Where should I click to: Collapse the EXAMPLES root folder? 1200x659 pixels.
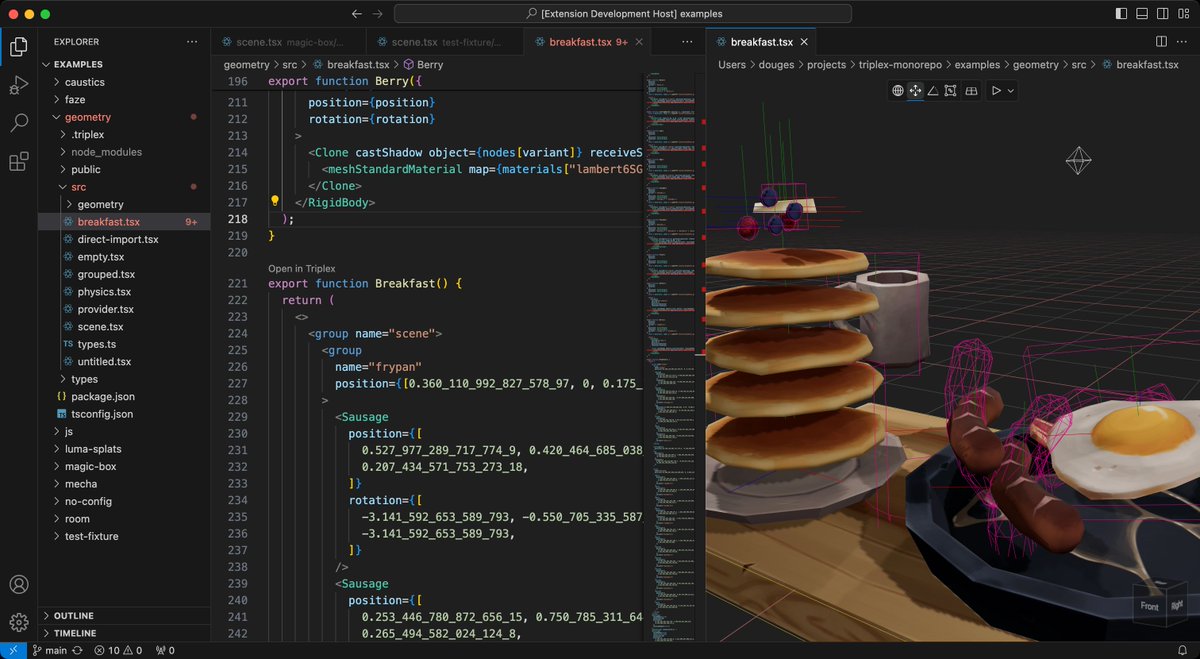[124, 64]
